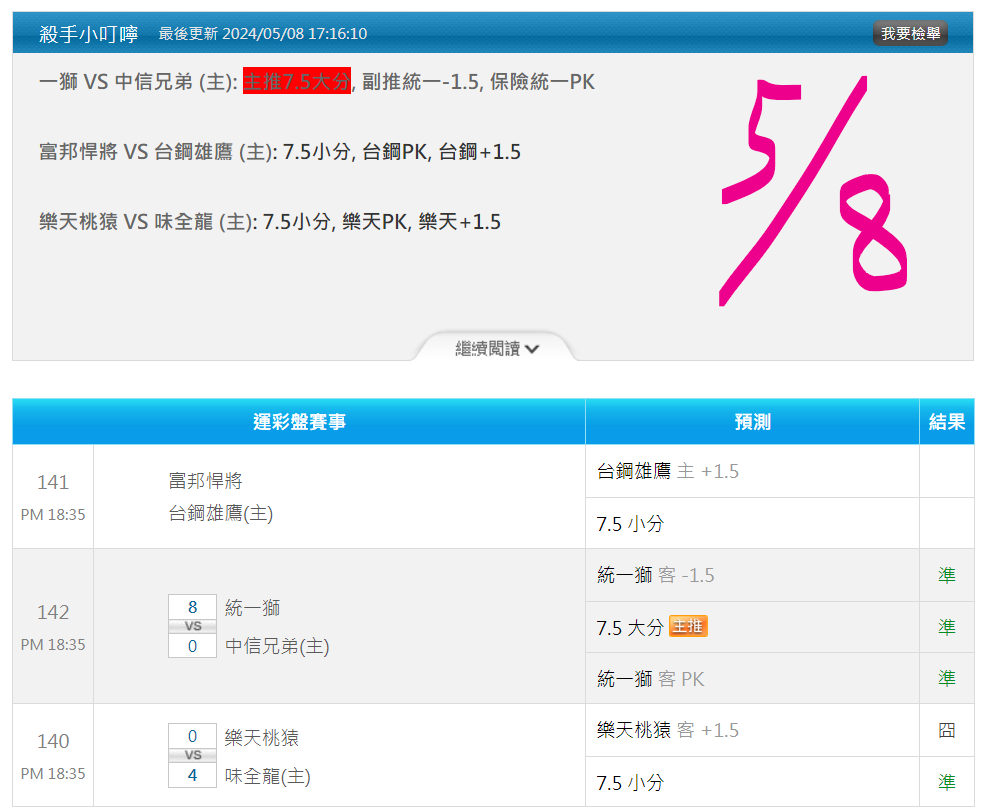This screenshot has width=991, height=807.
Task: Click the 預測 column header
Action: coord(752,422)
